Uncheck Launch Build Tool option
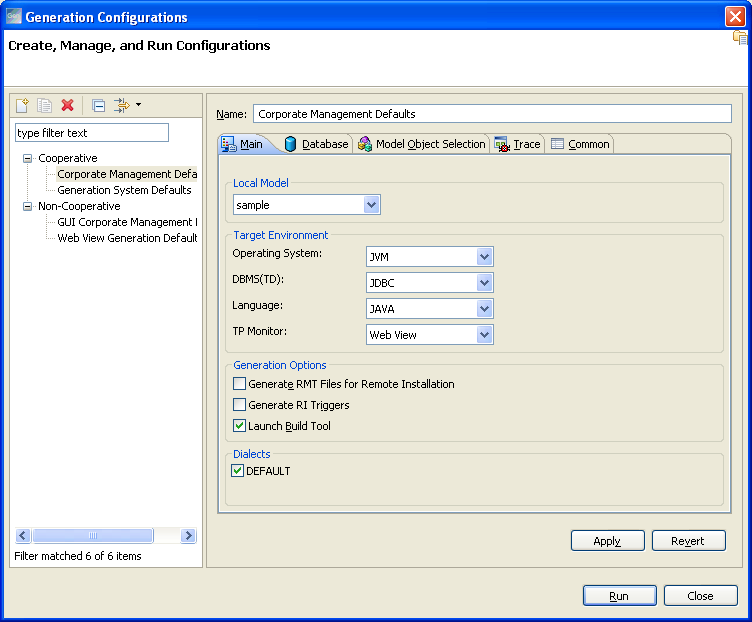The image size is (752, 622). click(239, 425)
